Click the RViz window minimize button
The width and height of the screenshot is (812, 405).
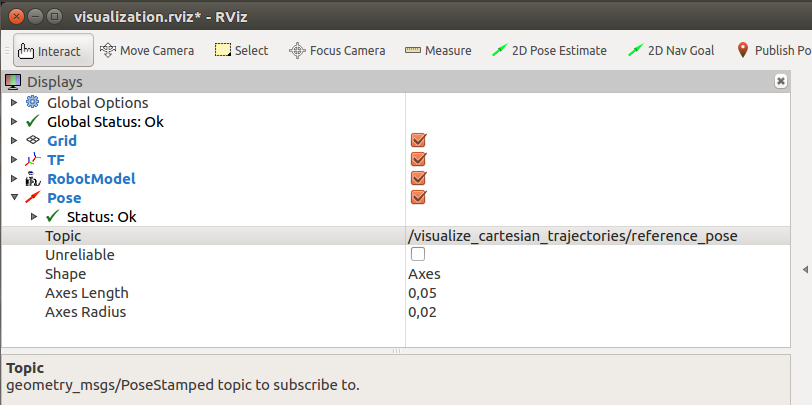tap(35, 17)
